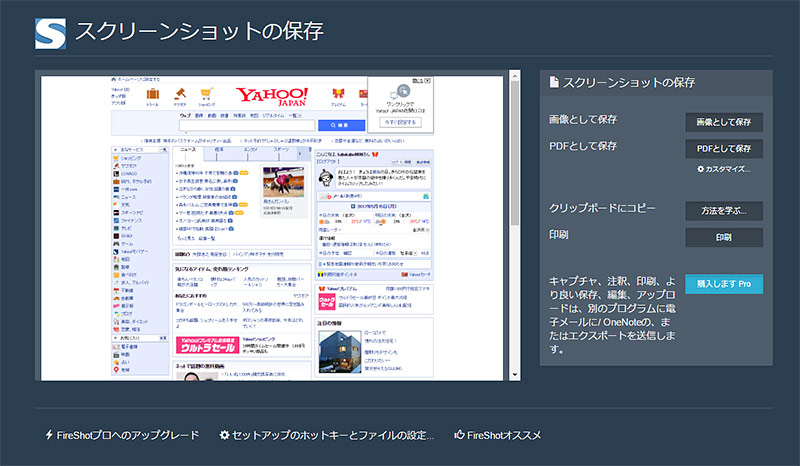Viewport: 800px width, 466px height.
Task: Click the preview pane vertical scrollbar
Action: pos(516,200)
